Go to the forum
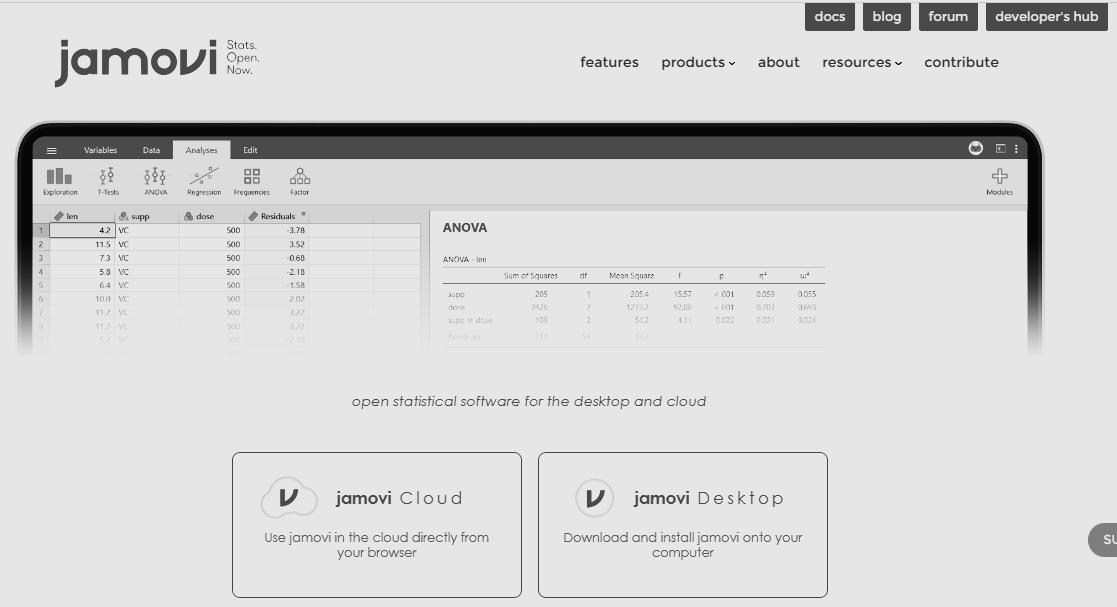This screenshot has height=607, width=1117. click(x=947, y=17)
